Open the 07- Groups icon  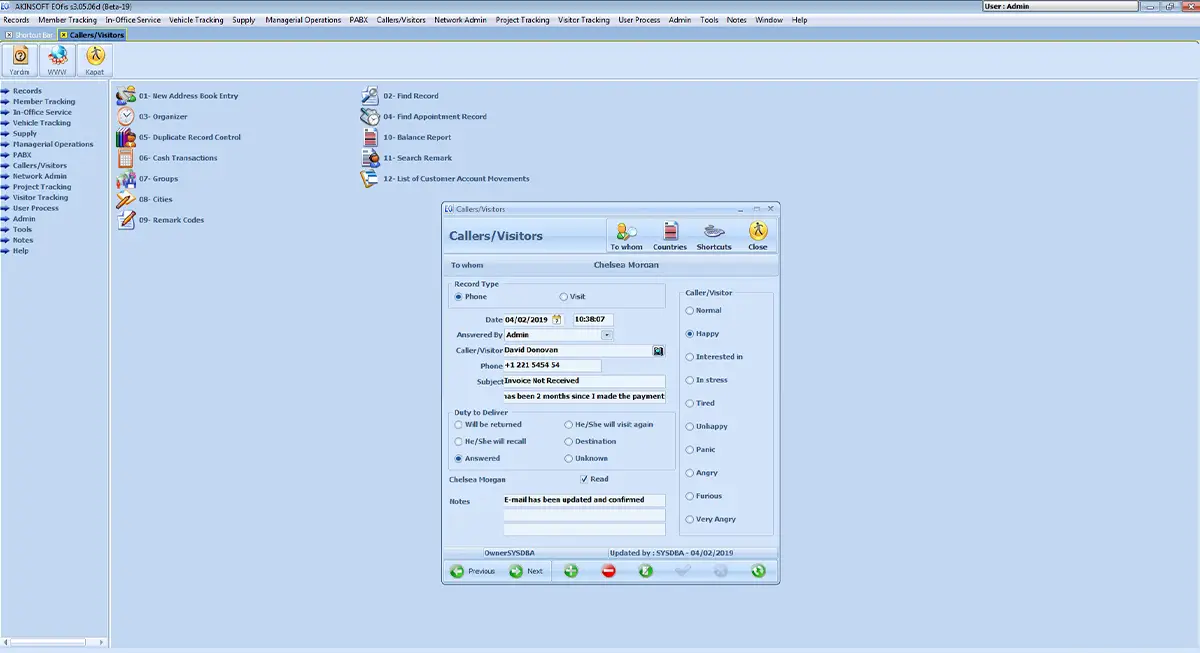125,178
